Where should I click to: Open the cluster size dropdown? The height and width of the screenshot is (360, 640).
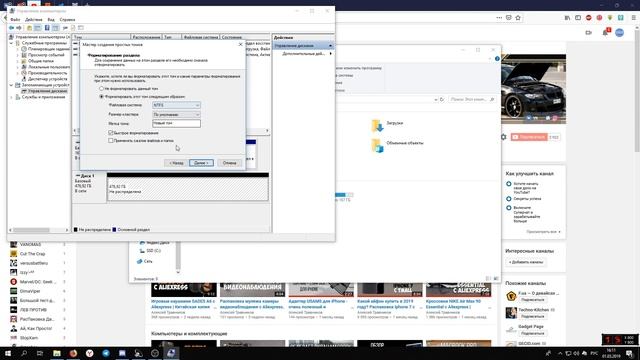coord(176,115)
